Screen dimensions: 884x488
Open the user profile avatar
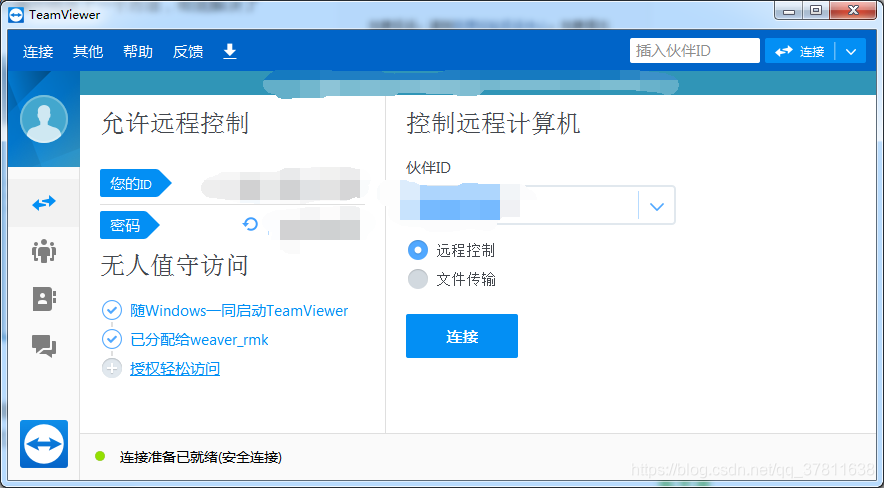[x=44, y=119]
